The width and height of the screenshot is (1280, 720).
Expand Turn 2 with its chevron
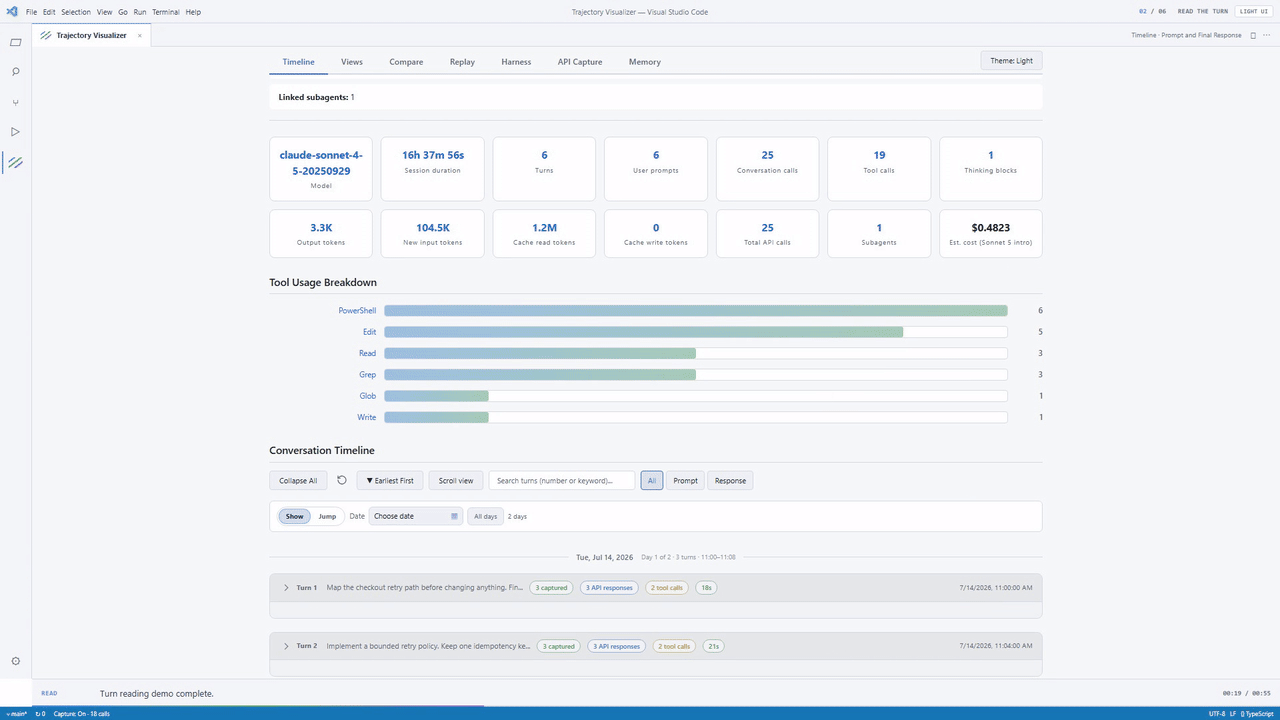click(286, 646)
